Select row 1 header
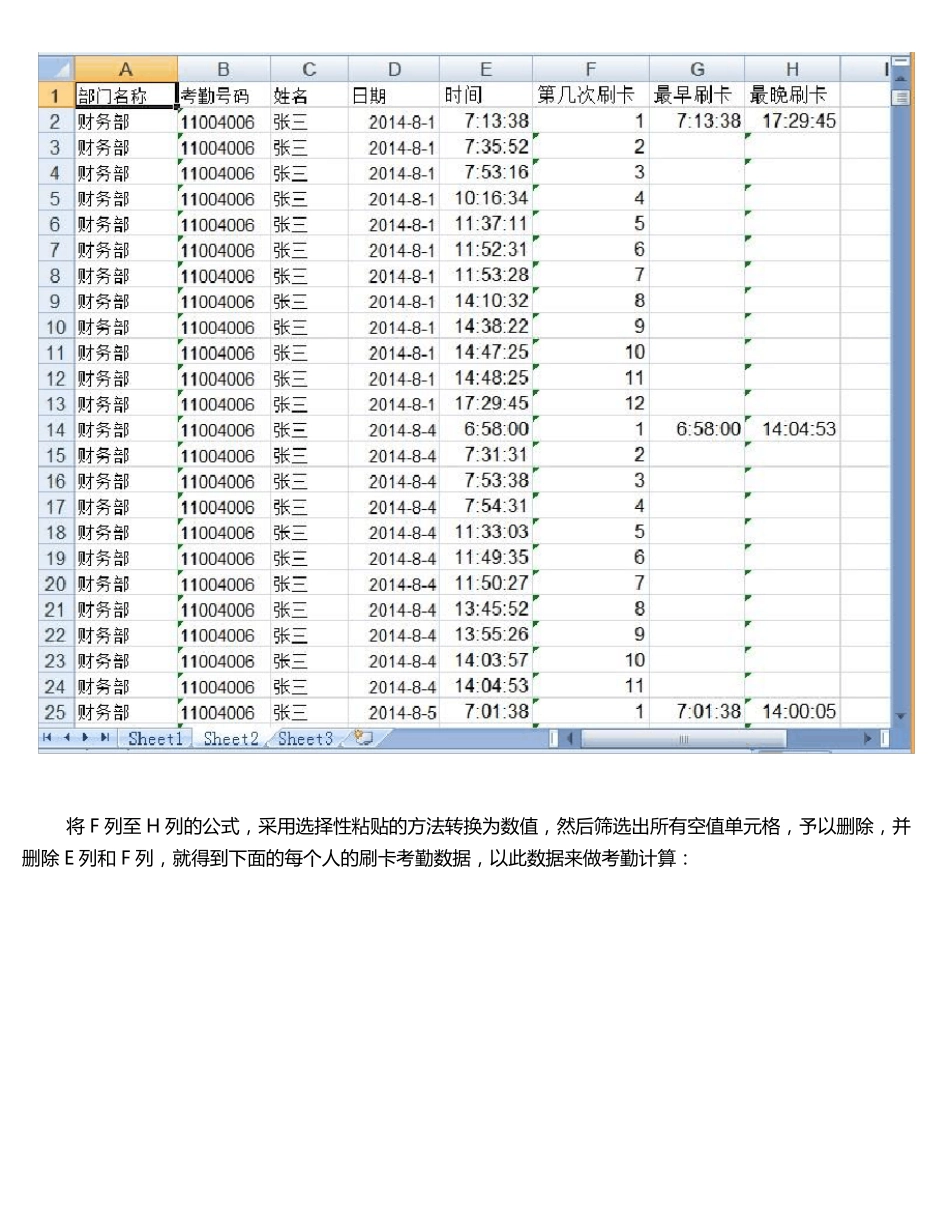 click(56, 96)
